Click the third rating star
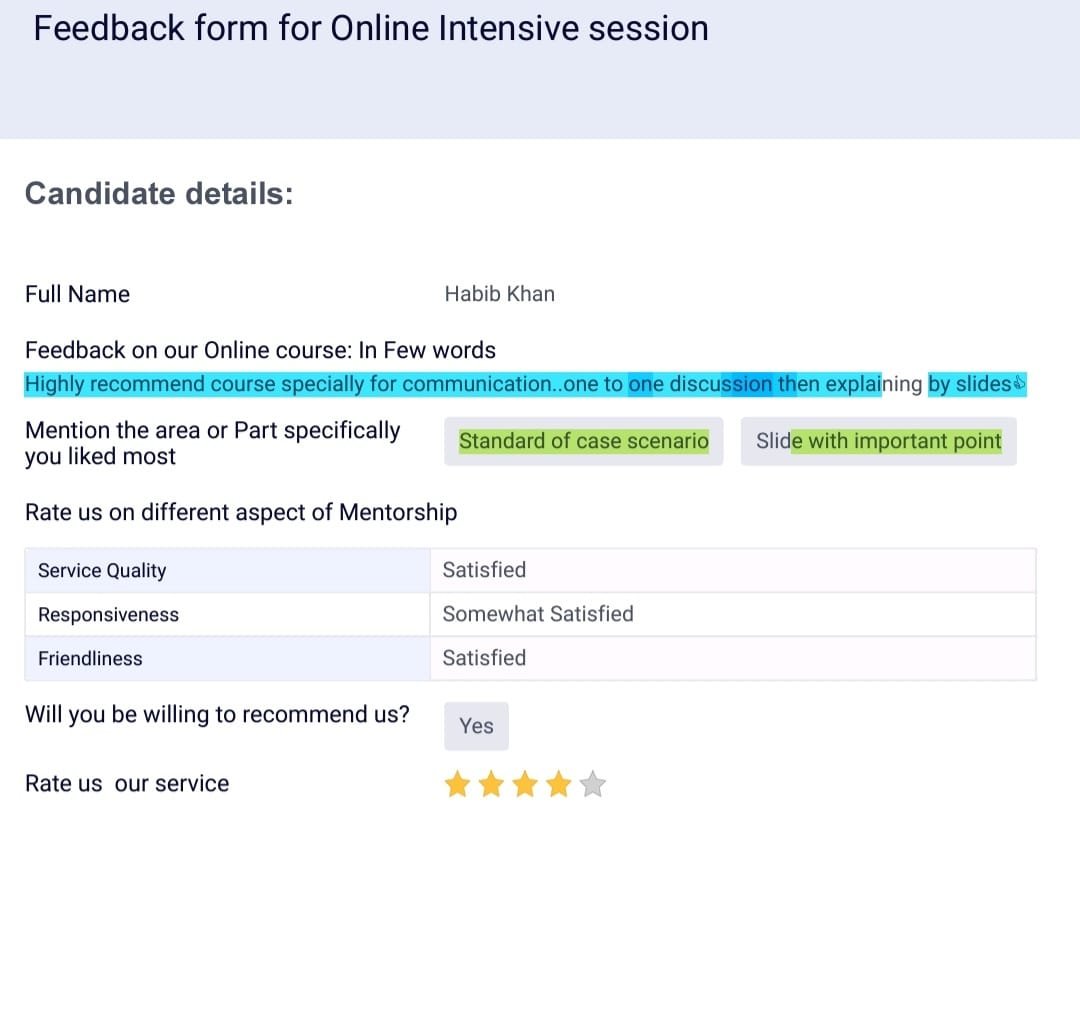The image size is (1080, 1020). tap(525, 784)
